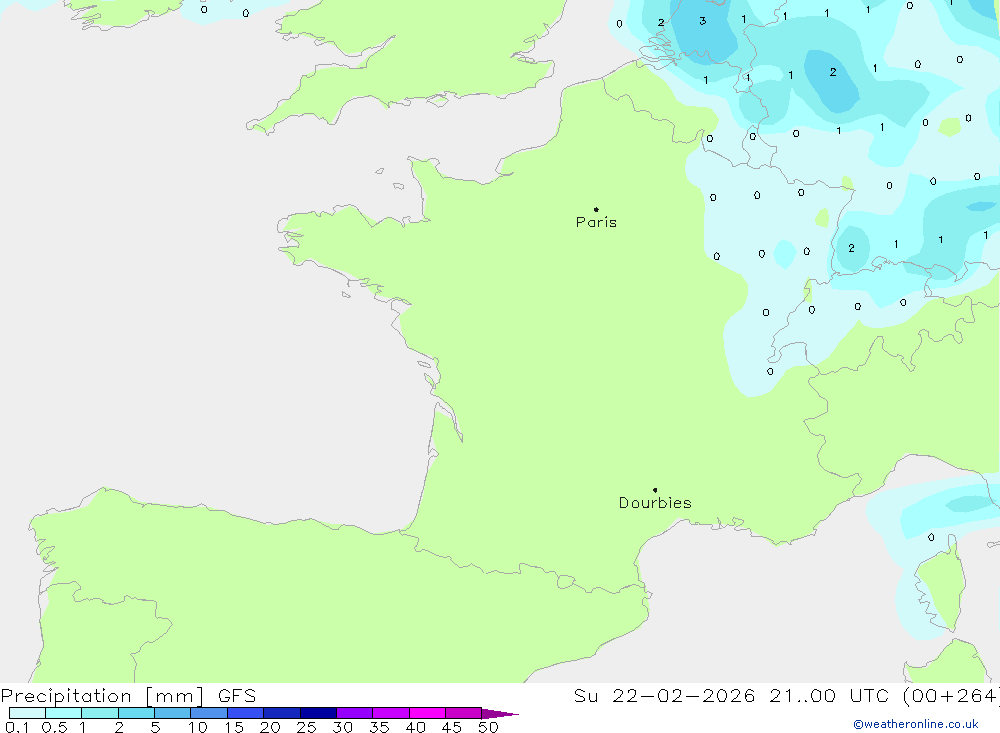
Task: Select the Dourbies location dot marker
Action: point(655,490)
